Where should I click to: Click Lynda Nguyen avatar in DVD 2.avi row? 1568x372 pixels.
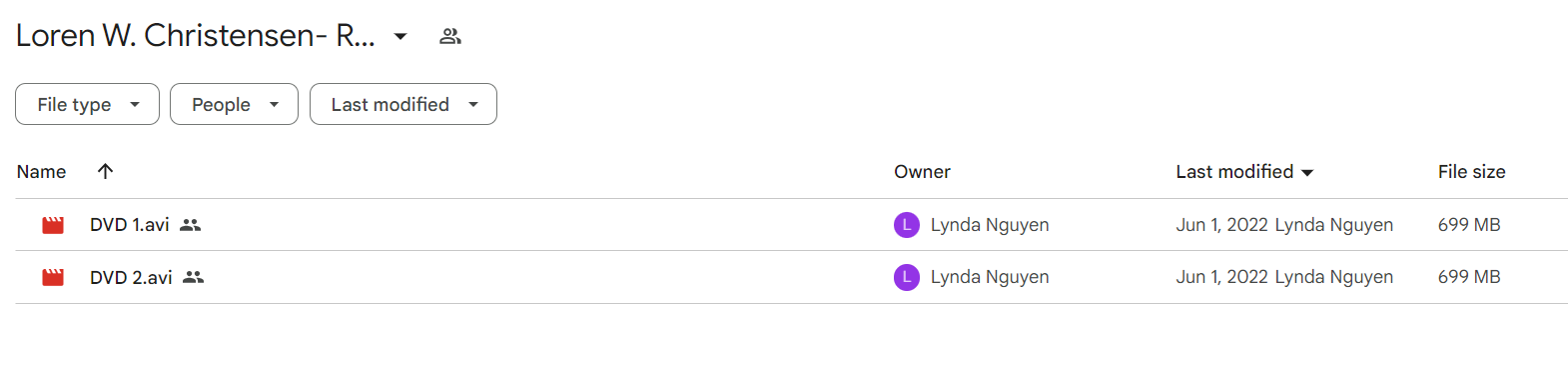click(907, 277)
